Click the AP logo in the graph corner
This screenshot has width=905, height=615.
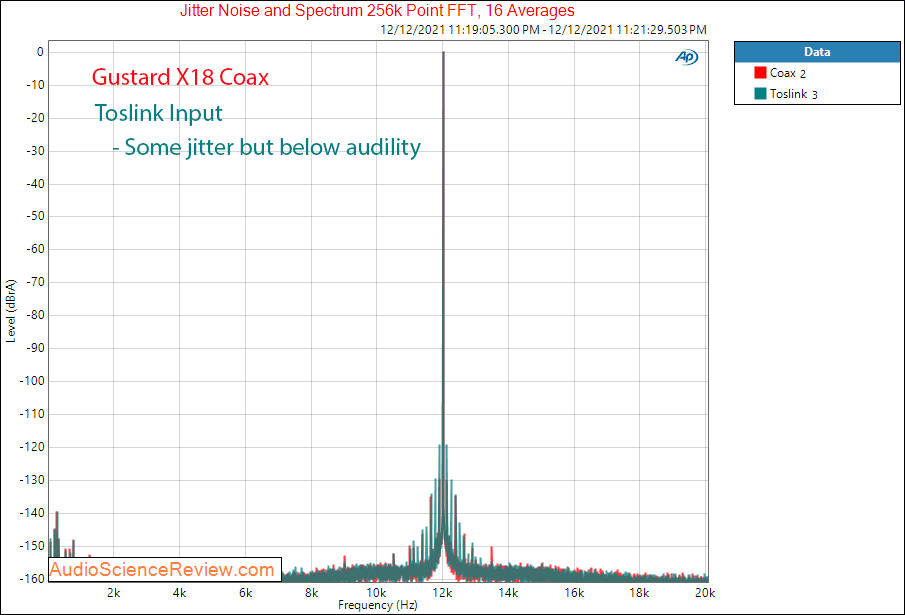point(686,57)
